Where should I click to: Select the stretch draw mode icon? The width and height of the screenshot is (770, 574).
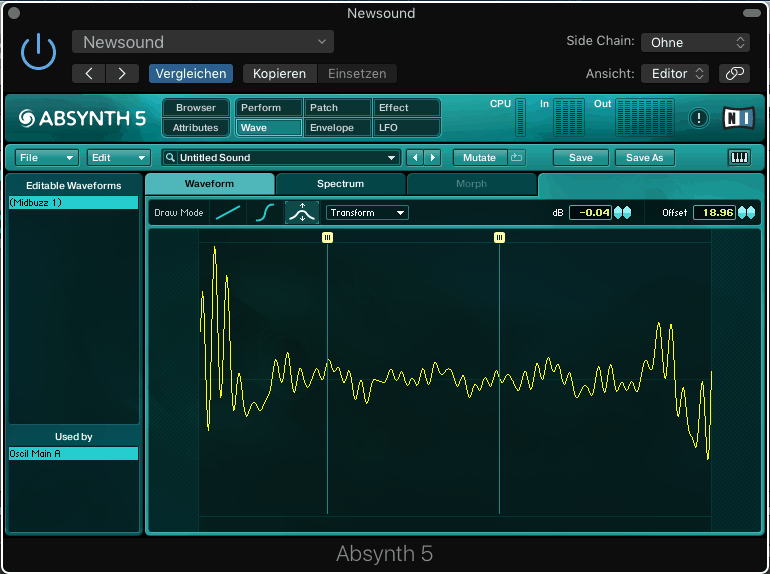302,213
